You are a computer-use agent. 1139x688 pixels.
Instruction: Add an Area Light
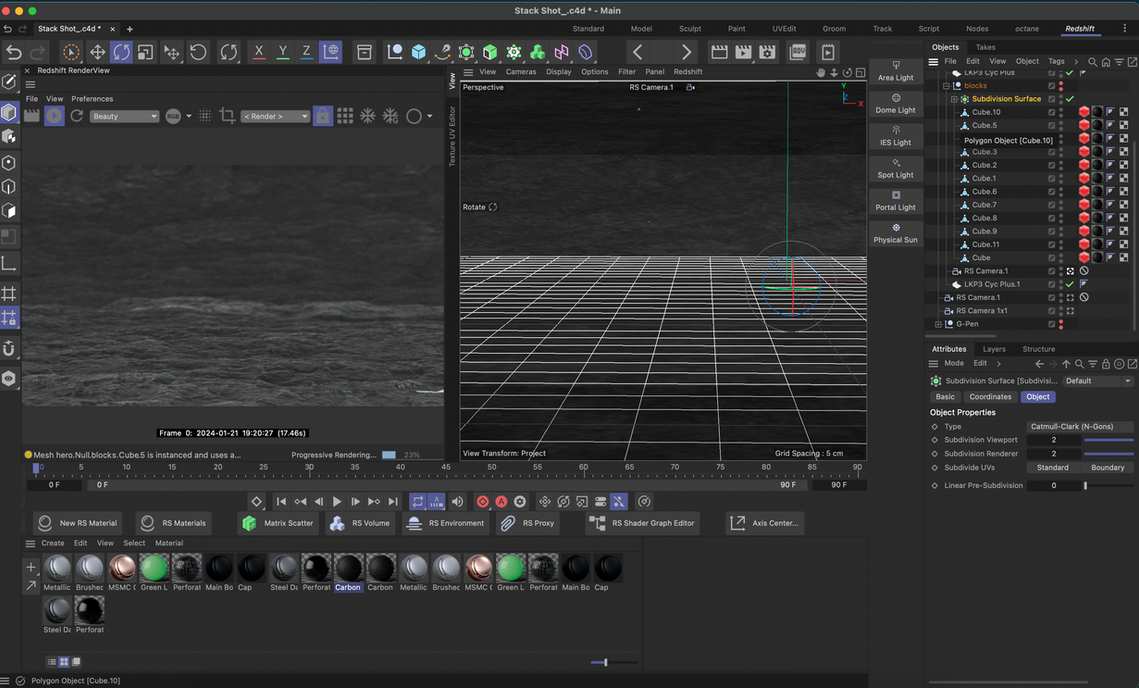895,71
